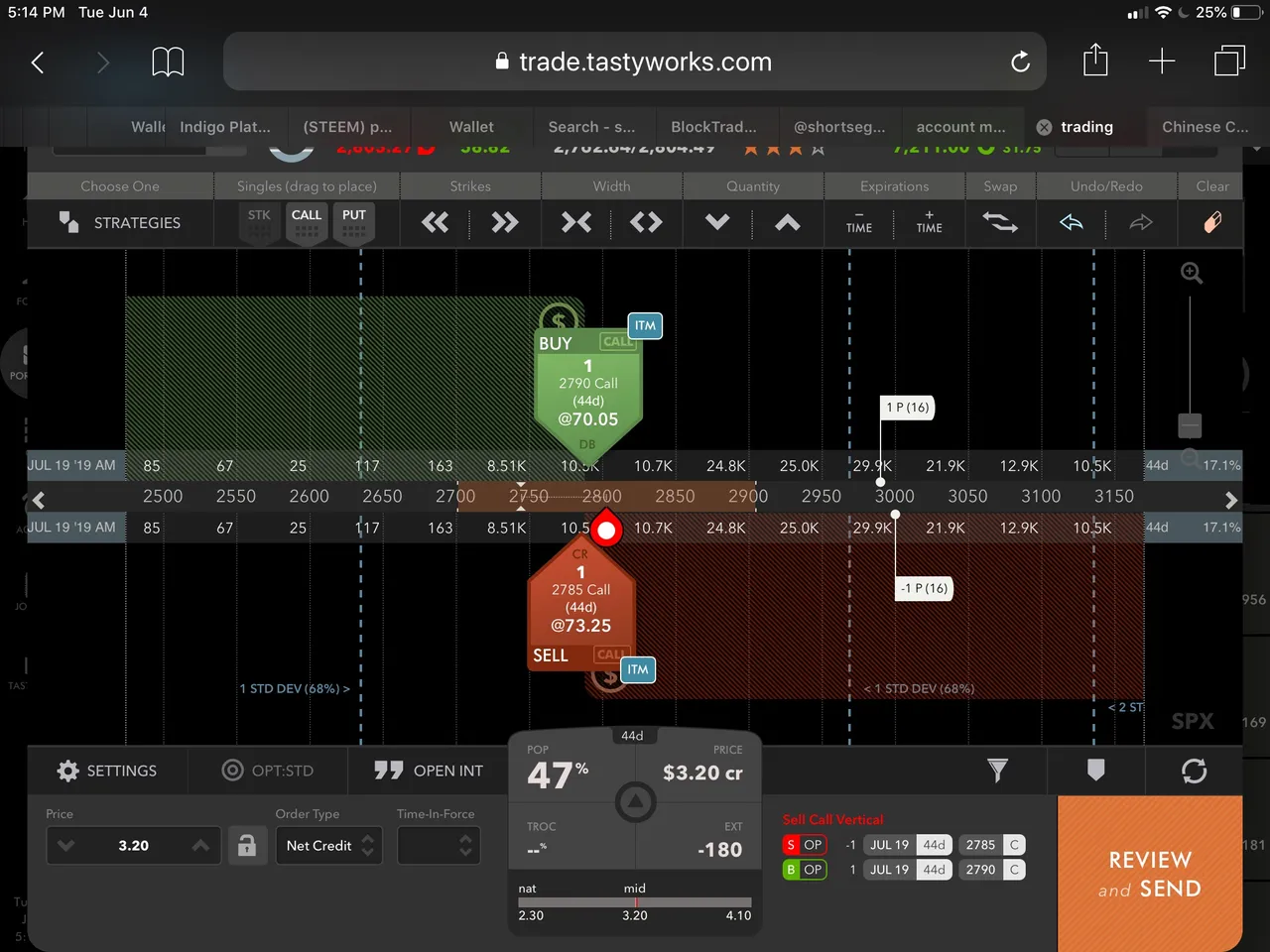This screenshot has width=1270, height=952.
Task: Subtract time from expiration
Action: tap(859, 222)
